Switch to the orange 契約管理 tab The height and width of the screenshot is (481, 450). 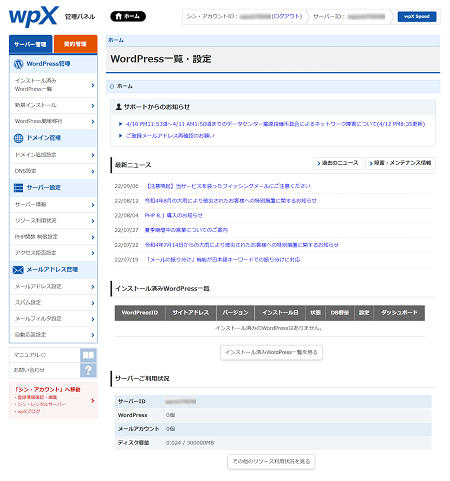pyautogui.click(x=75, y=44)
